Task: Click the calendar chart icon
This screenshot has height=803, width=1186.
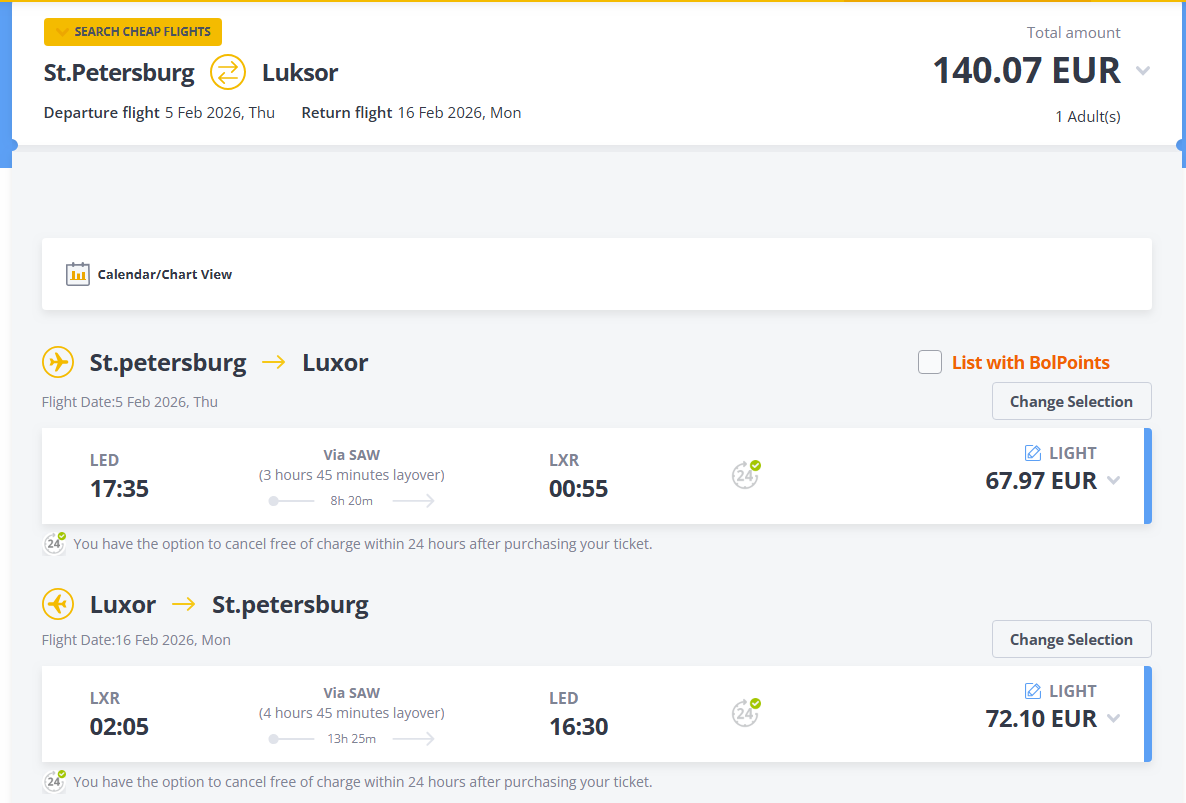Action: tap(78, 274)
